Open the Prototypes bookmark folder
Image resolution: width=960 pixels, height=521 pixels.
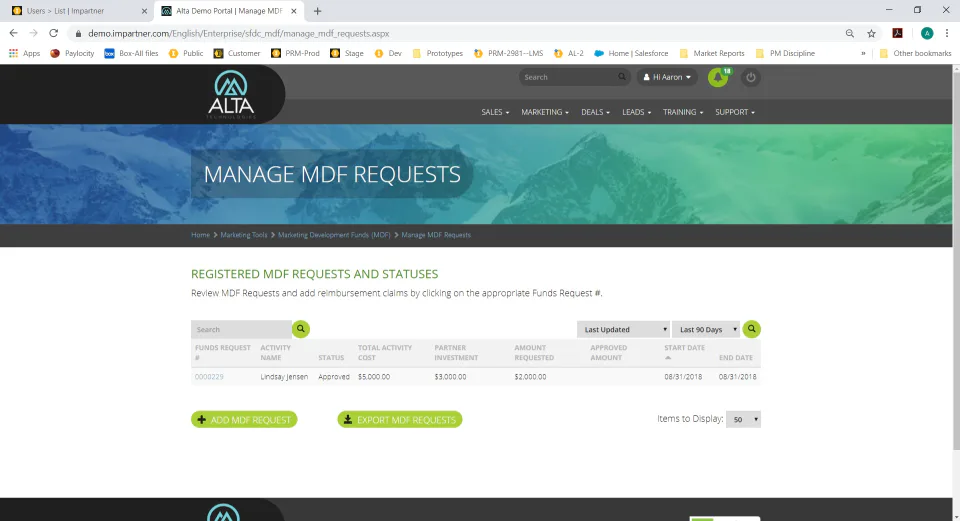tap(438, 53)
